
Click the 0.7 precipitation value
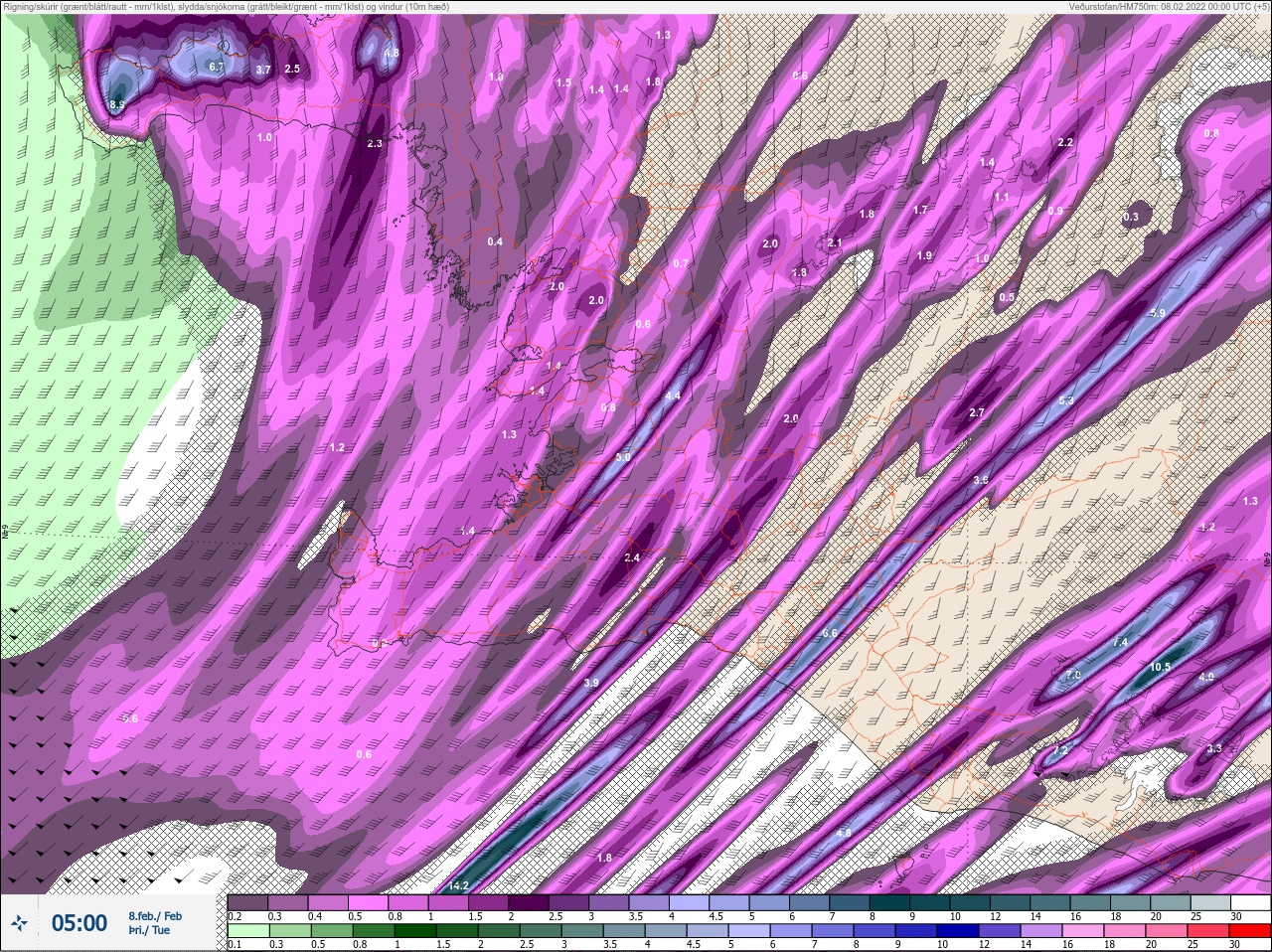coord(681,263)
